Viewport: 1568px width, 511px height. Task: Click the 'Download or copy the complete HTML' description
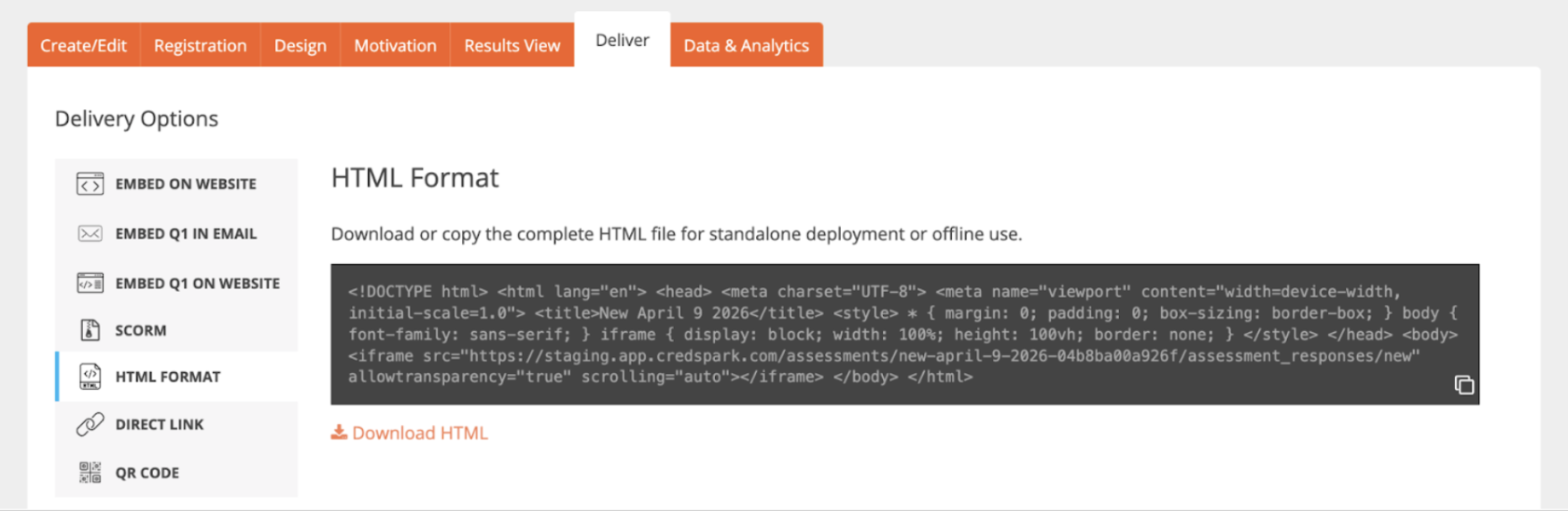tap(677, 234)
